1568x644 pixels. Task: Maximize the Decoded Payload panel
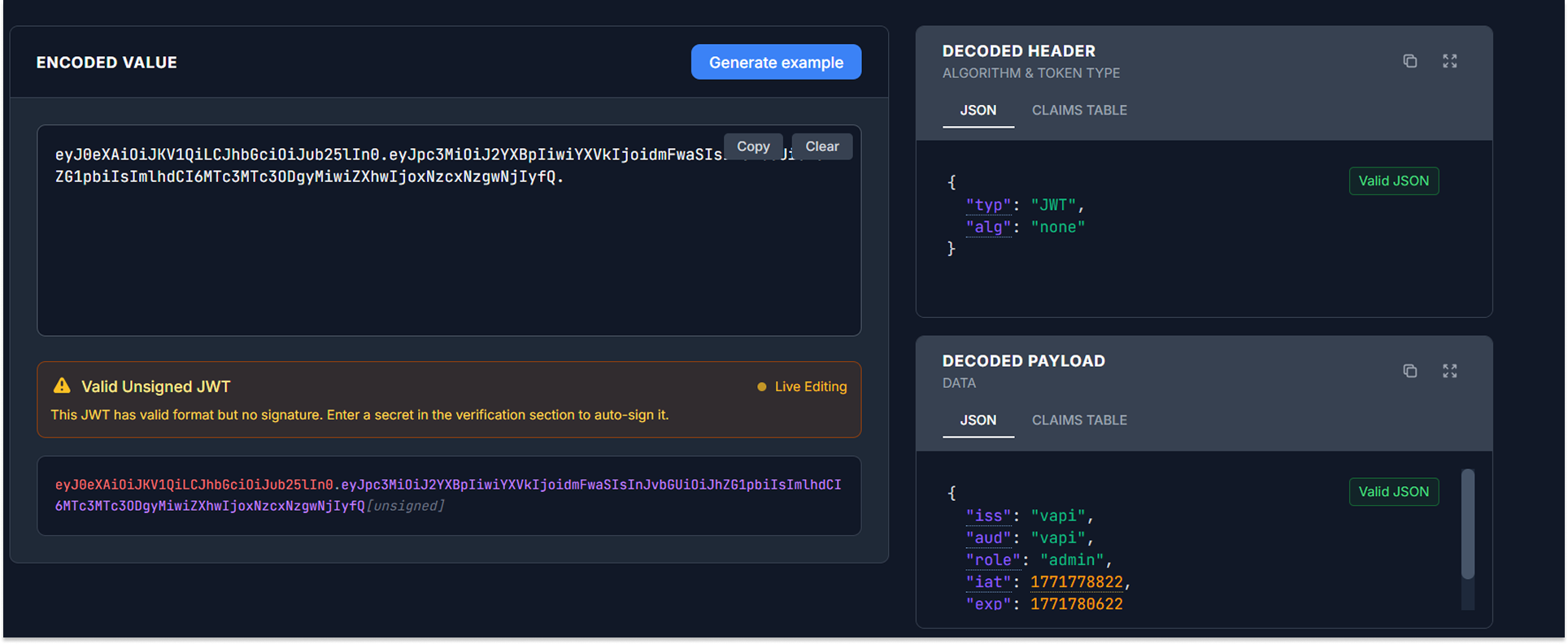coord(1449,371)
